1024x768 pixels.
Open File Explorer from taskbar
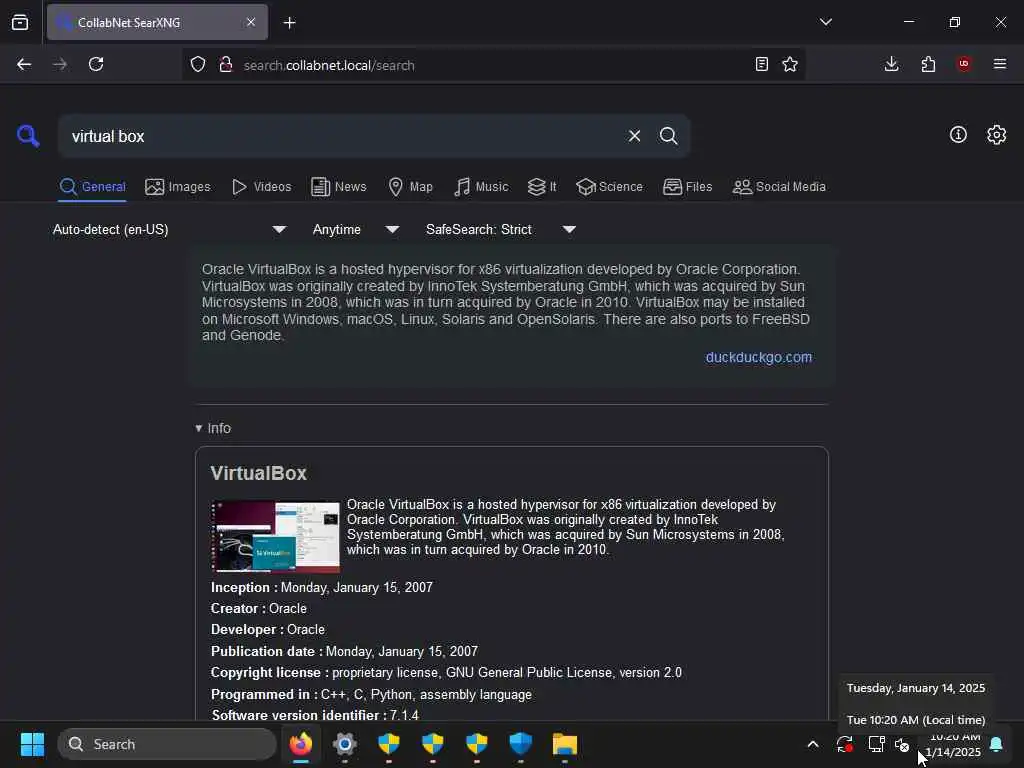[x=565, y=744]
